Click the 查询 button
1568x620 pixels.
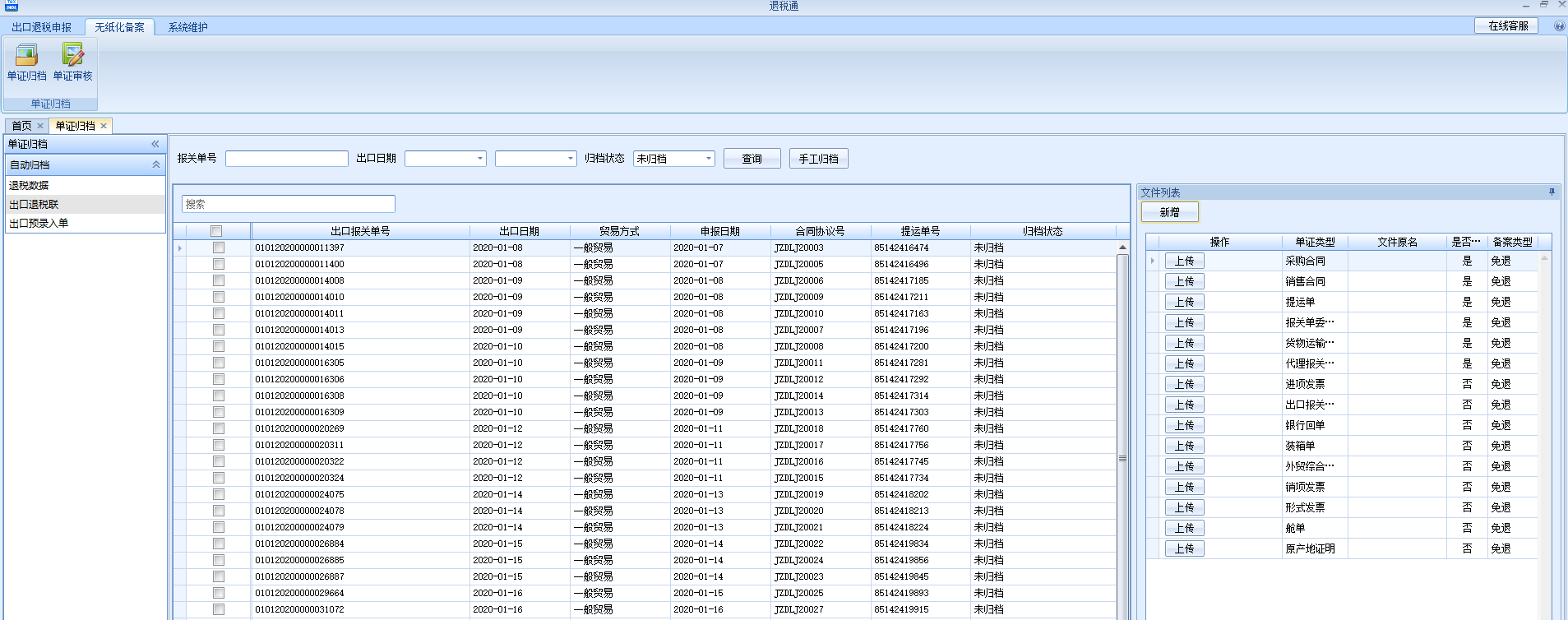pyautogui.click(x=752, y=159)
